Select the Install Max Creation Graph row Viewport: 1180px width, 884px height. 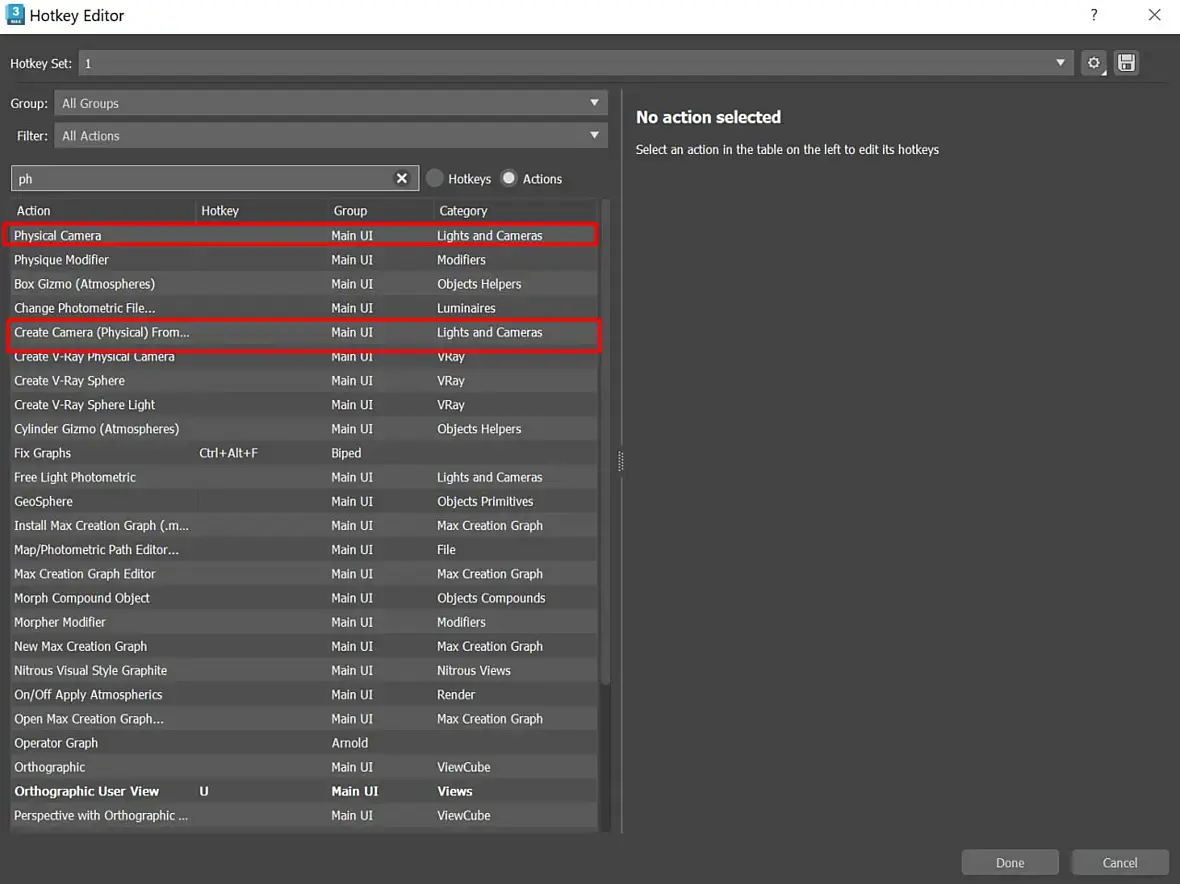(304, 525)
